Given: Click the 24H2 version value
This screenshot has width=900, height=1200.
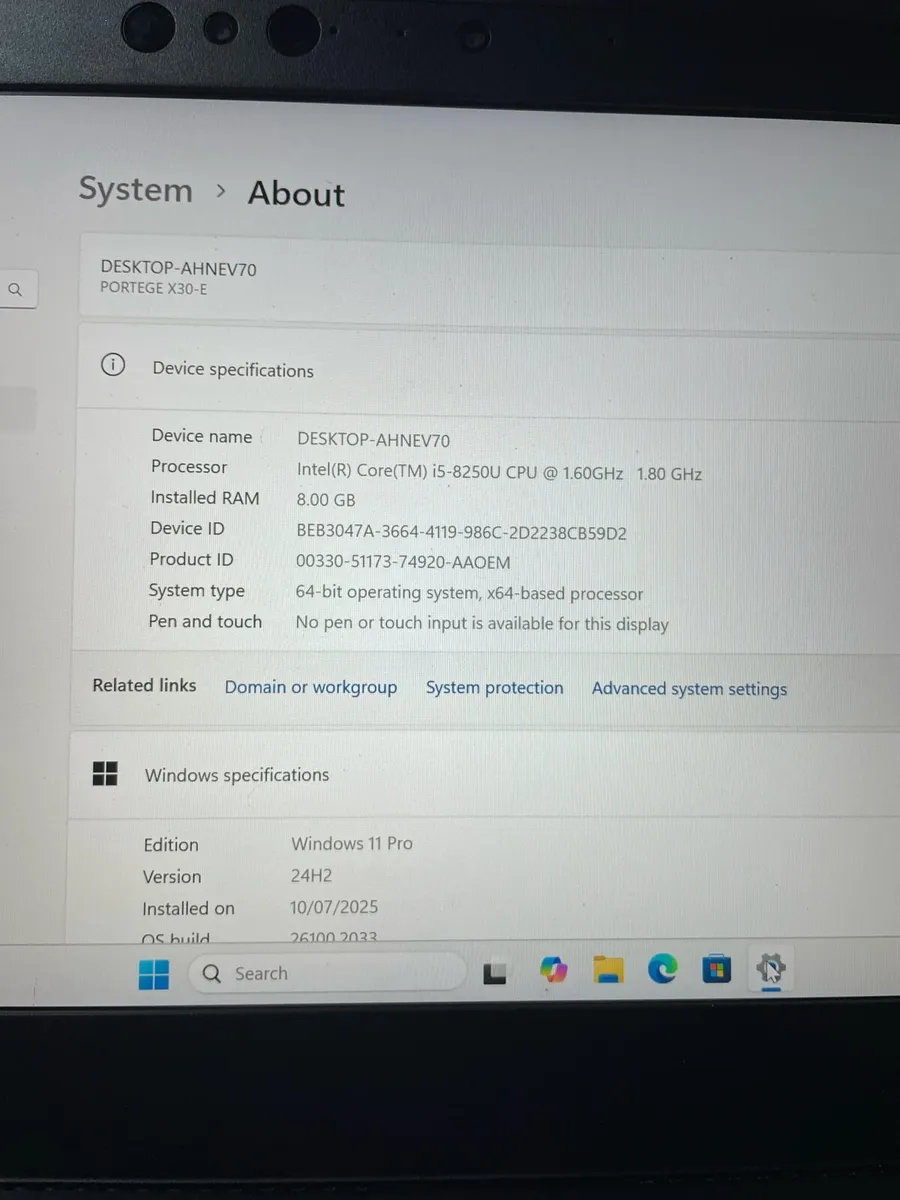Looking at the screenshot, I should point(312,875).
